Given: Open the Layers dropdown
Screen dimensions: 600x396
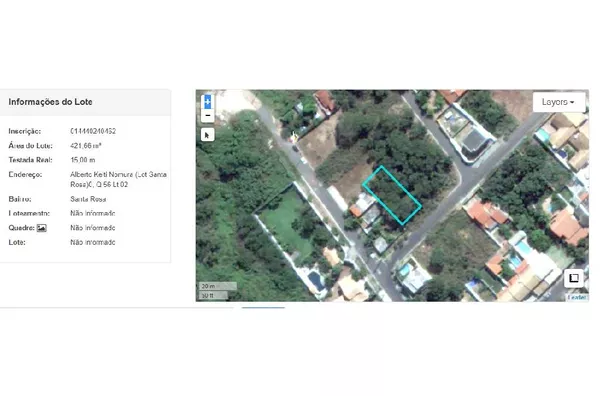Looking at the screenshot, I should point(559,102).
